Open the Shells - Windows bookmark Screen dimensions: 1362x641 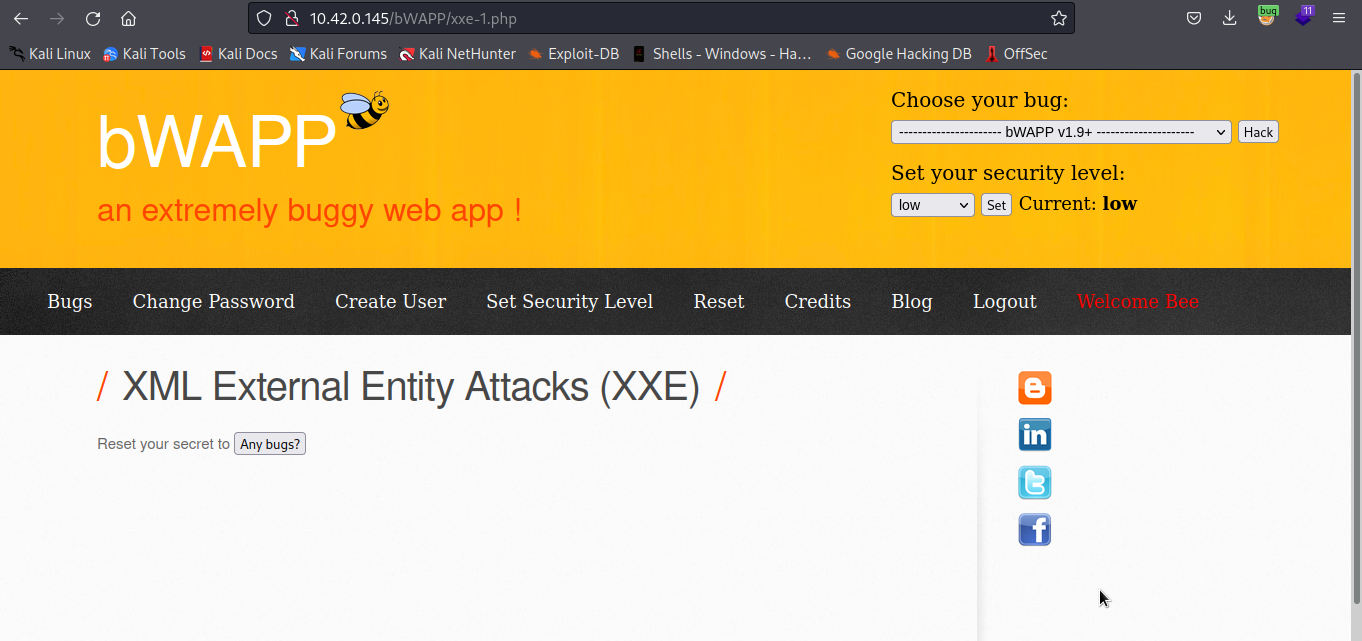pos(721,54)
